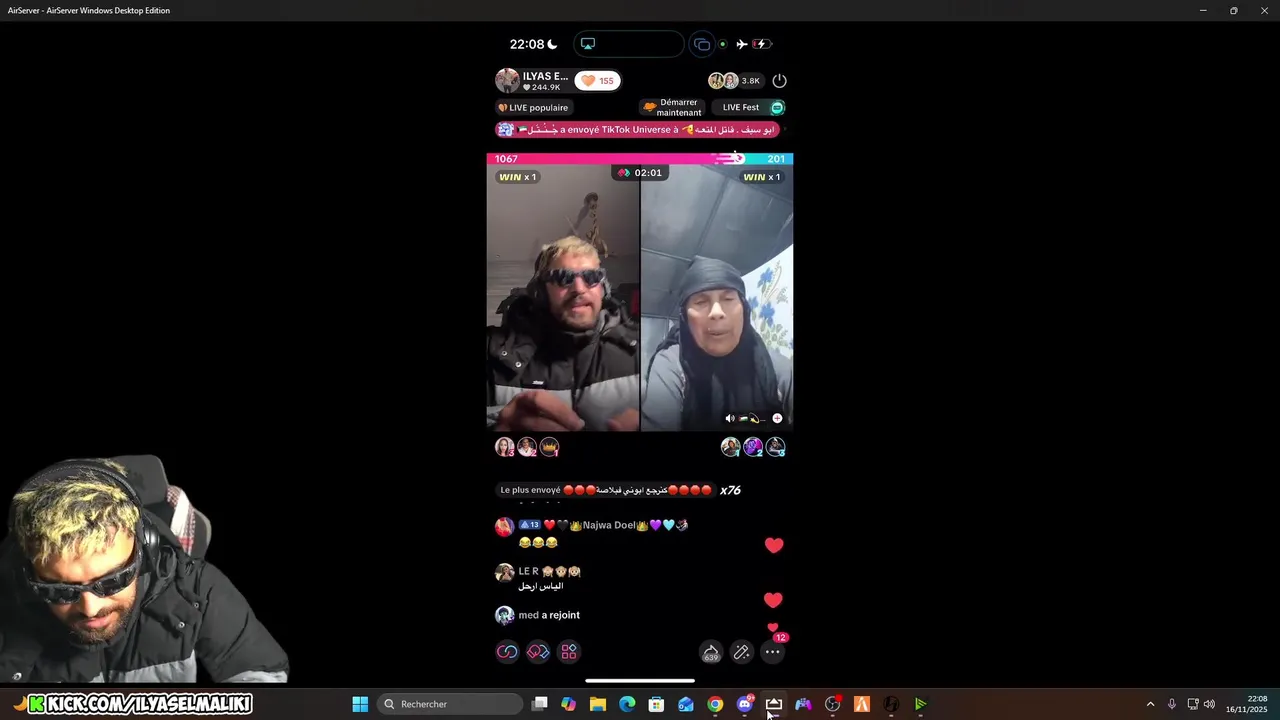Tap the Le plus envoyé comment pill
Viewport: 1280px width, 720px height.
pyautogui.click(x=606, y=490)
